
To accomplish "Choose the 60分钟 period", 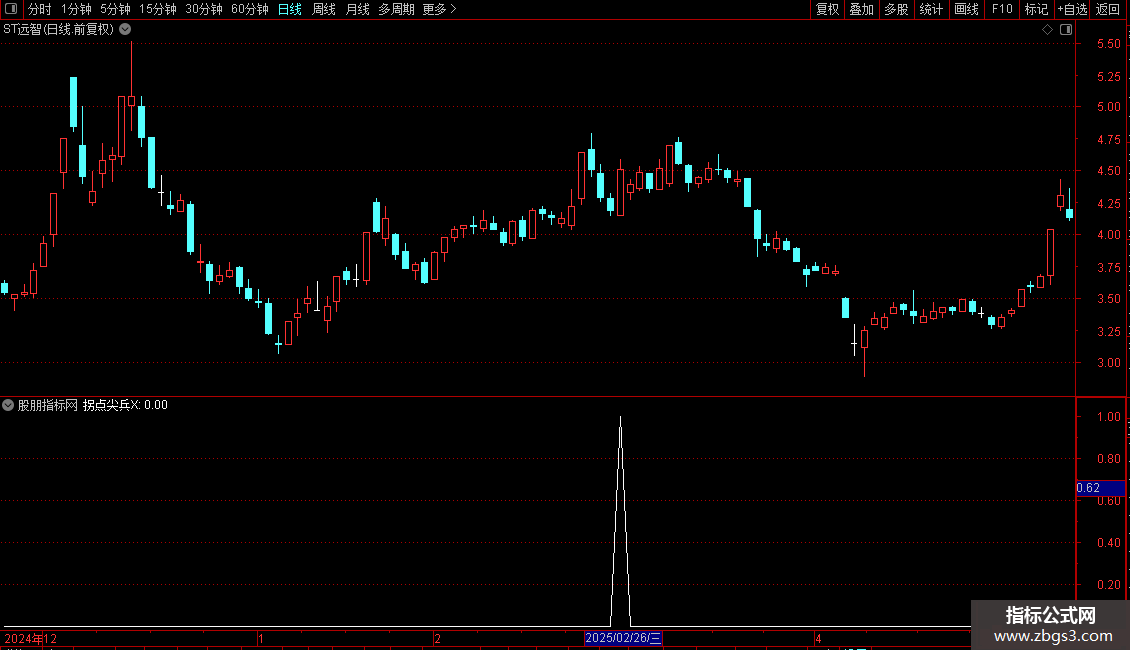I will click(250, 9).
